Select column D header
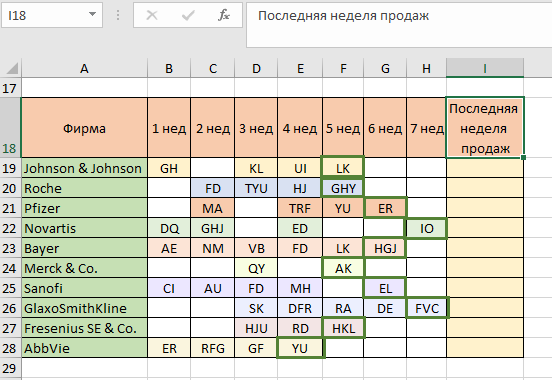552x380 pixels. 256,68
